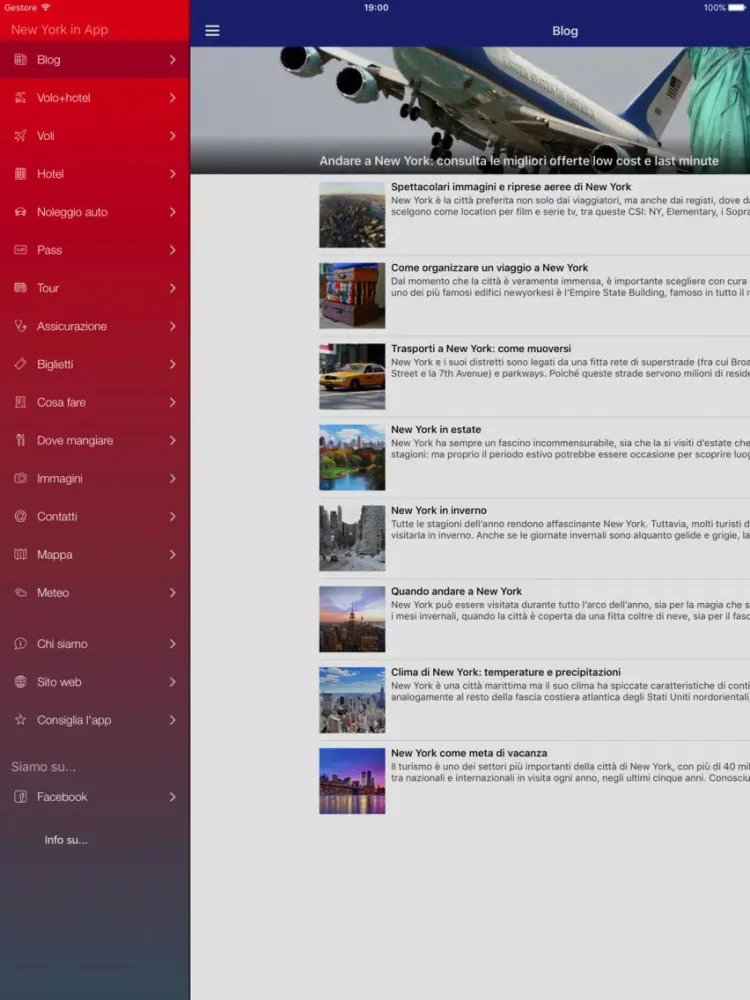Click the yellow taxi thumbnail
750x1000 pixels.
click(x=352, y=376)
